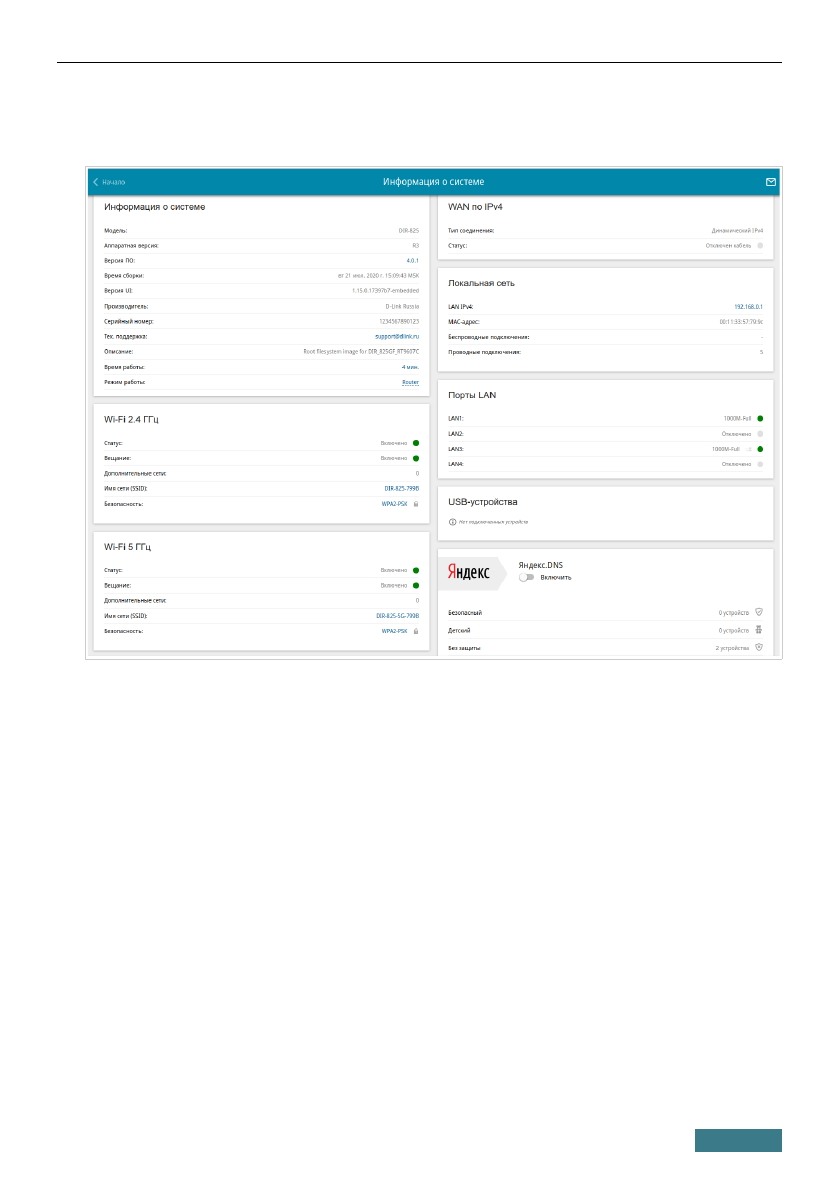The image size is (839, 1191).
Task: Click the Wi-Fi 5 ГГц security lock icon
Action: tap(415, 632)
